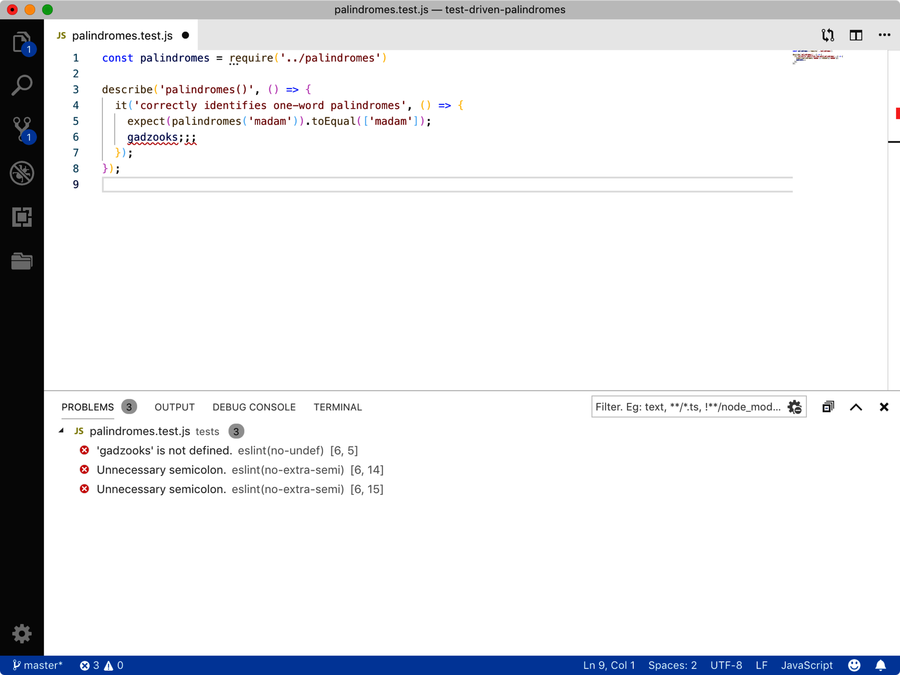
Task: Open the Explorer view in the activity bar
Action: [22, 42]
